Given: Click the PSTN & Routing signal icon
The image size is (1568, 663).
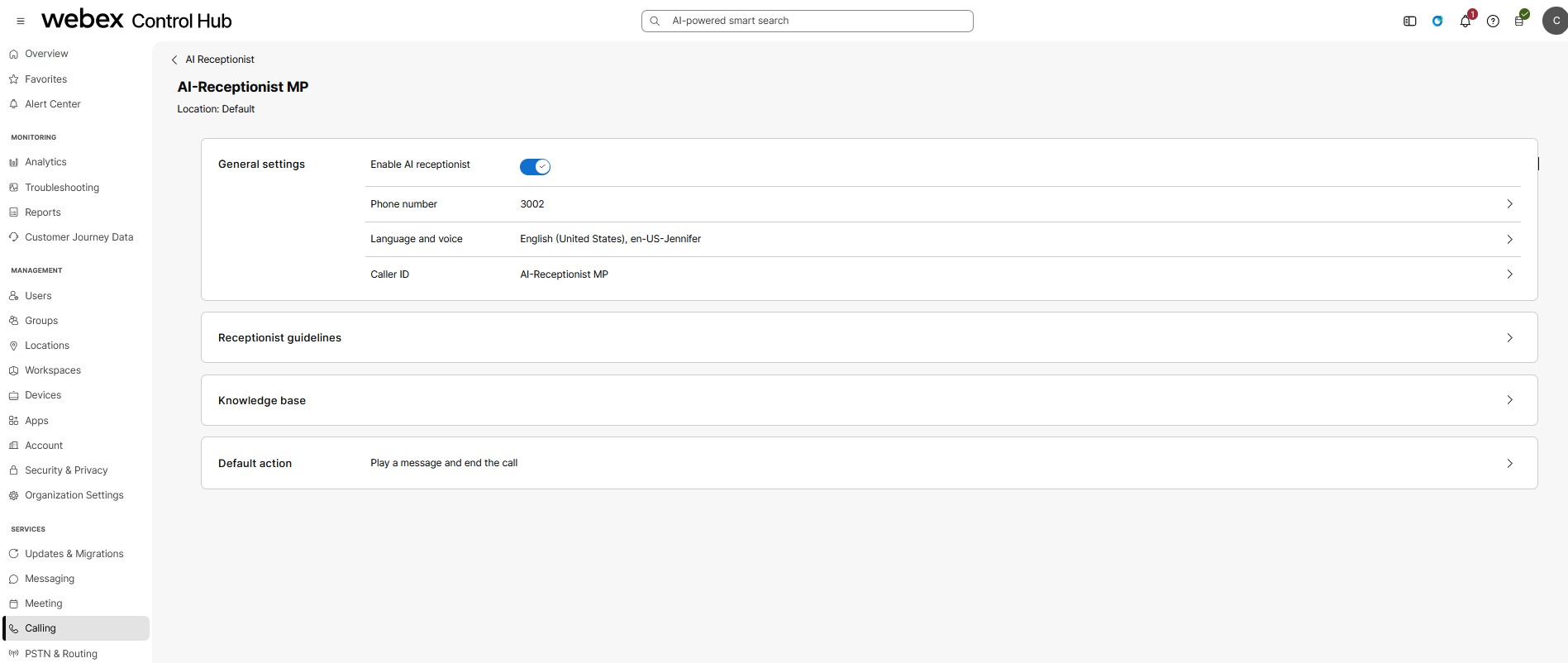Looking at the screenshot, I should pos(13,654).
